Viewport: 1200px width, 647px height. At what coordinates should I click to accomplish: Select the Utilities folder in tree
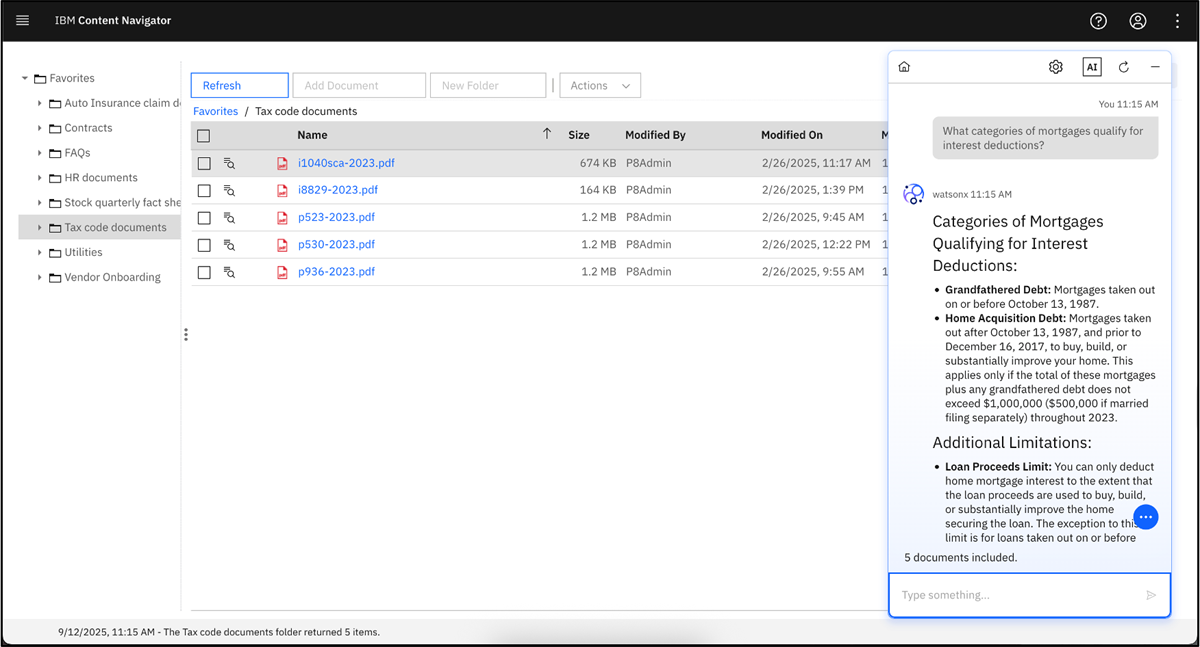click(83, 253)
